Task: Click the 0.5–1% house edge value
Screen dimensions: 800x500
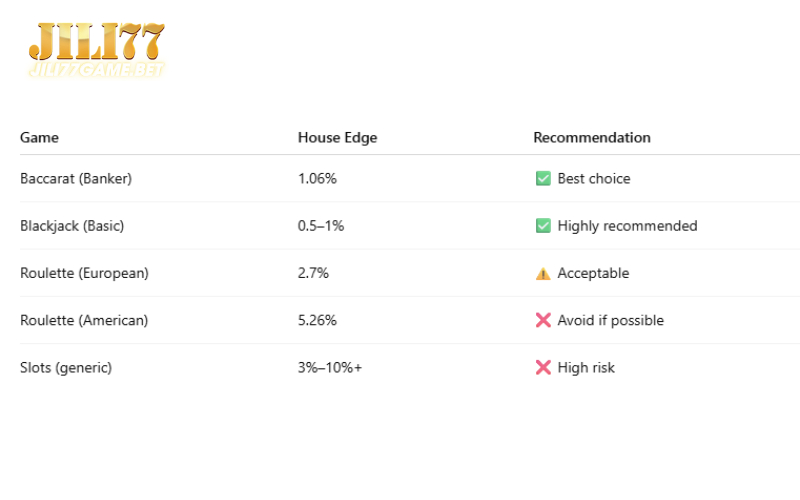Action: [321, 226]
